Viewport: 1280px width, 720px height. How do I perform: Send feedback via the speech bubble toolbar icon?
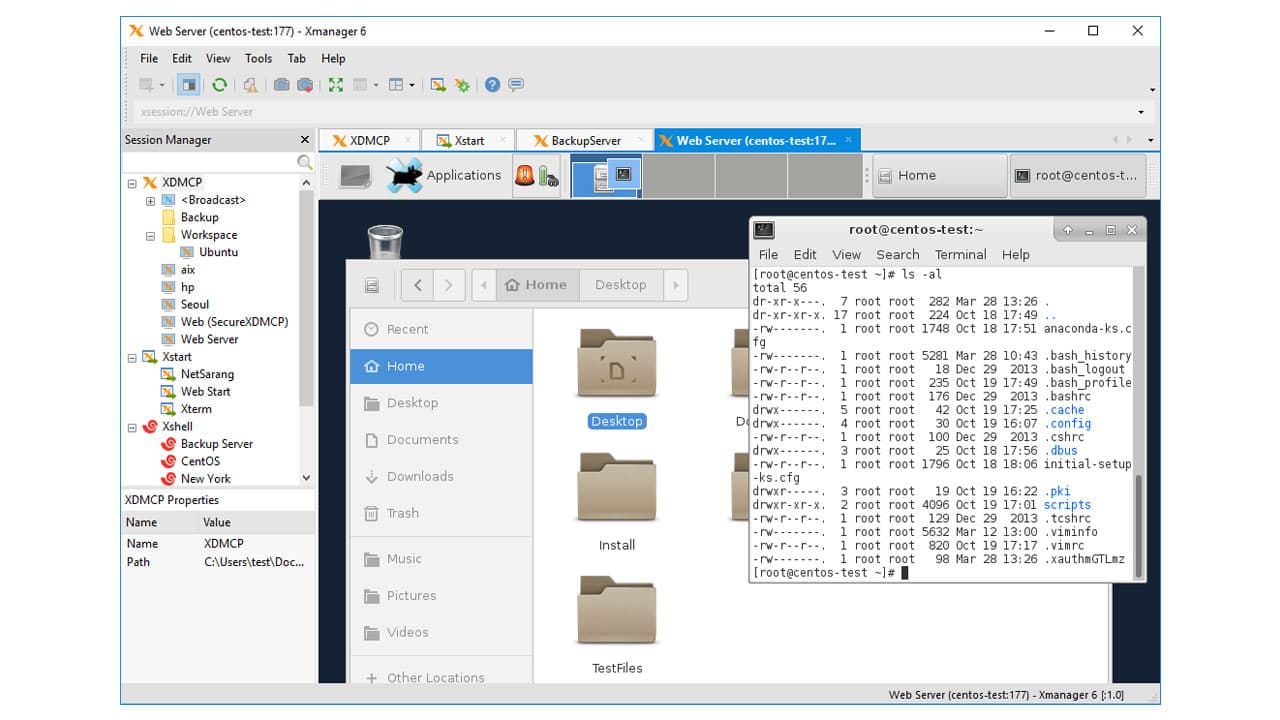[514, 84]
